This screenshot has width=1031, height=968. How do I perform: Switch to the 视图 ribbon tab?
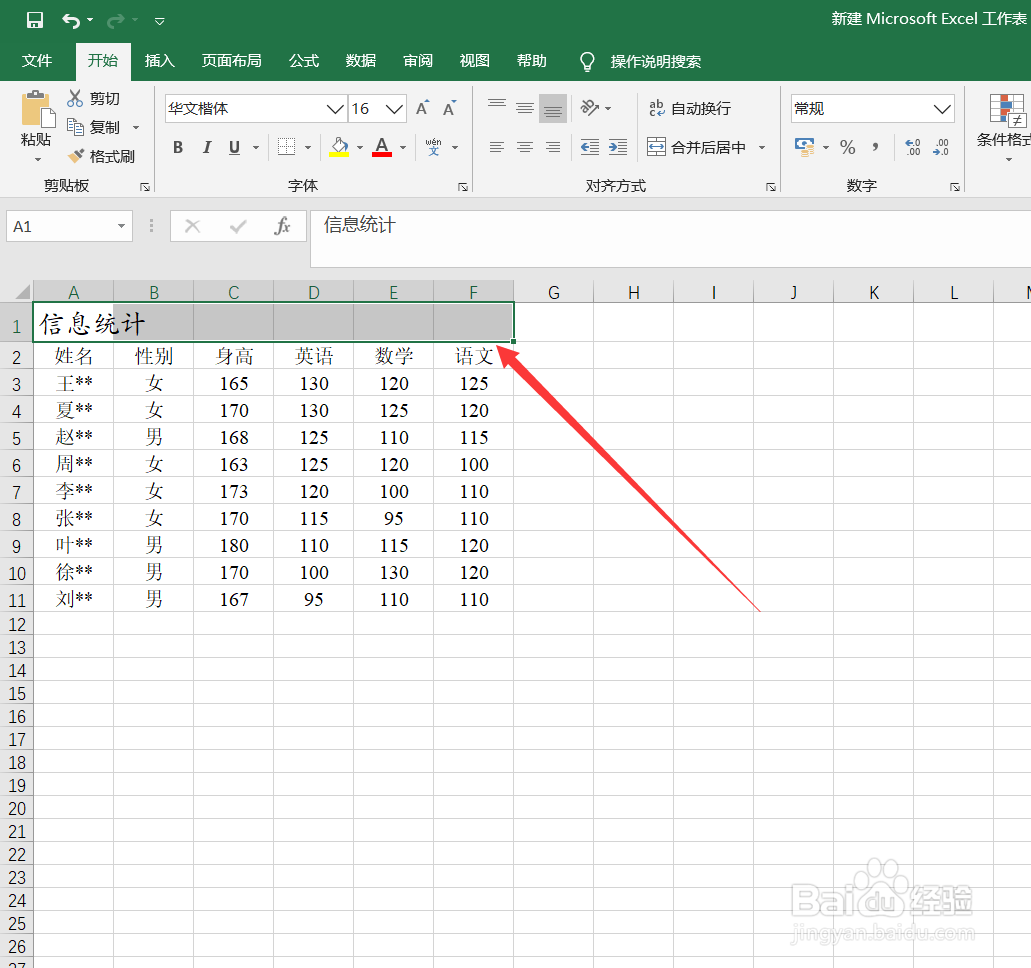coord(475,61)
